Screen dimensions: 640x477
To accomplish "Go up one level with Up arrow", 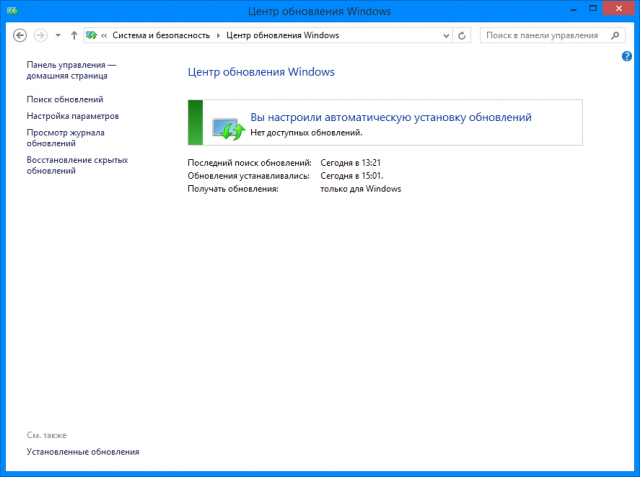I will pyautogui.click(x=74, y=35).
